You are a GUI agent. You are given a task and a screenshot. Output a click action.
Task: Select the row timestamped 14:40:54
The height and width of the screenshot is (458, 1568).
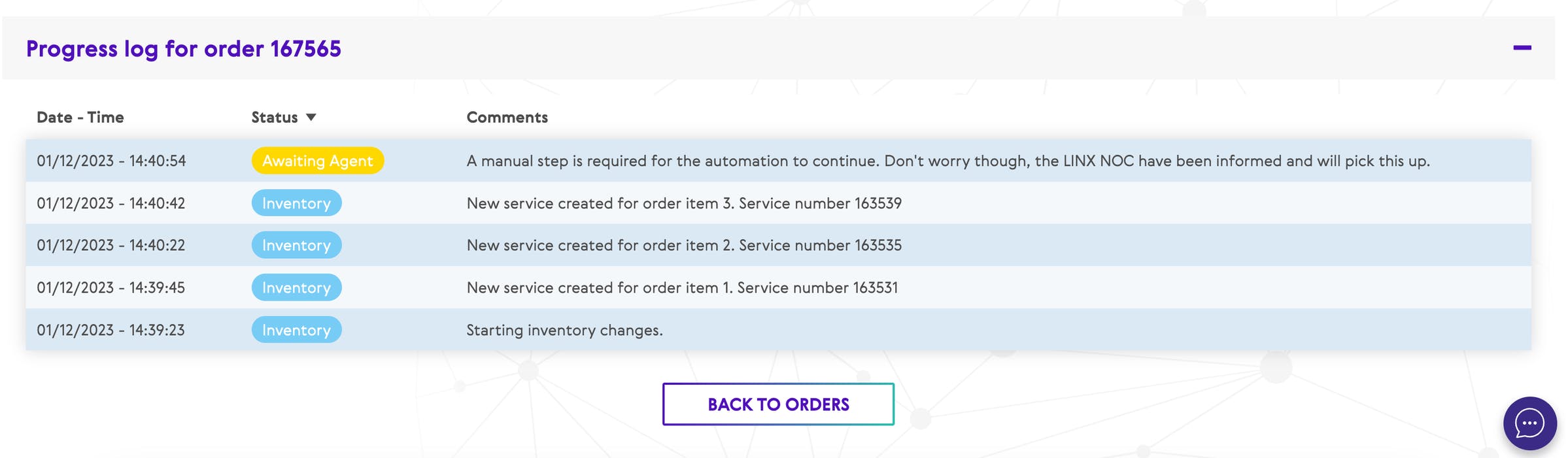point(111,161)
